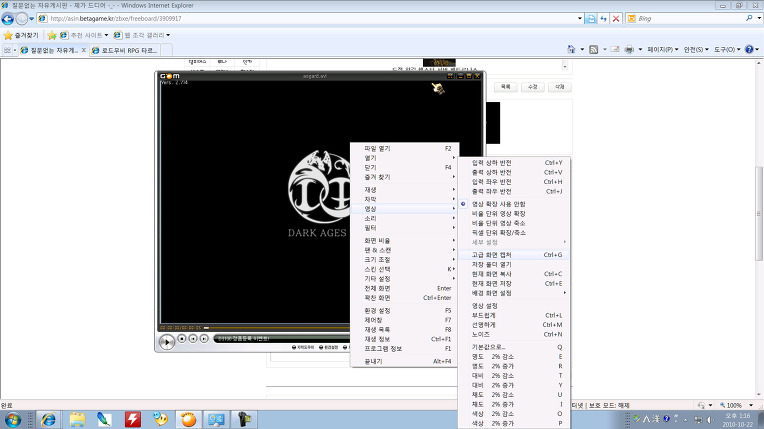Click the IE stop loading button
The width and height of the screenshot is (764, 429).
[x=616, y=19]
